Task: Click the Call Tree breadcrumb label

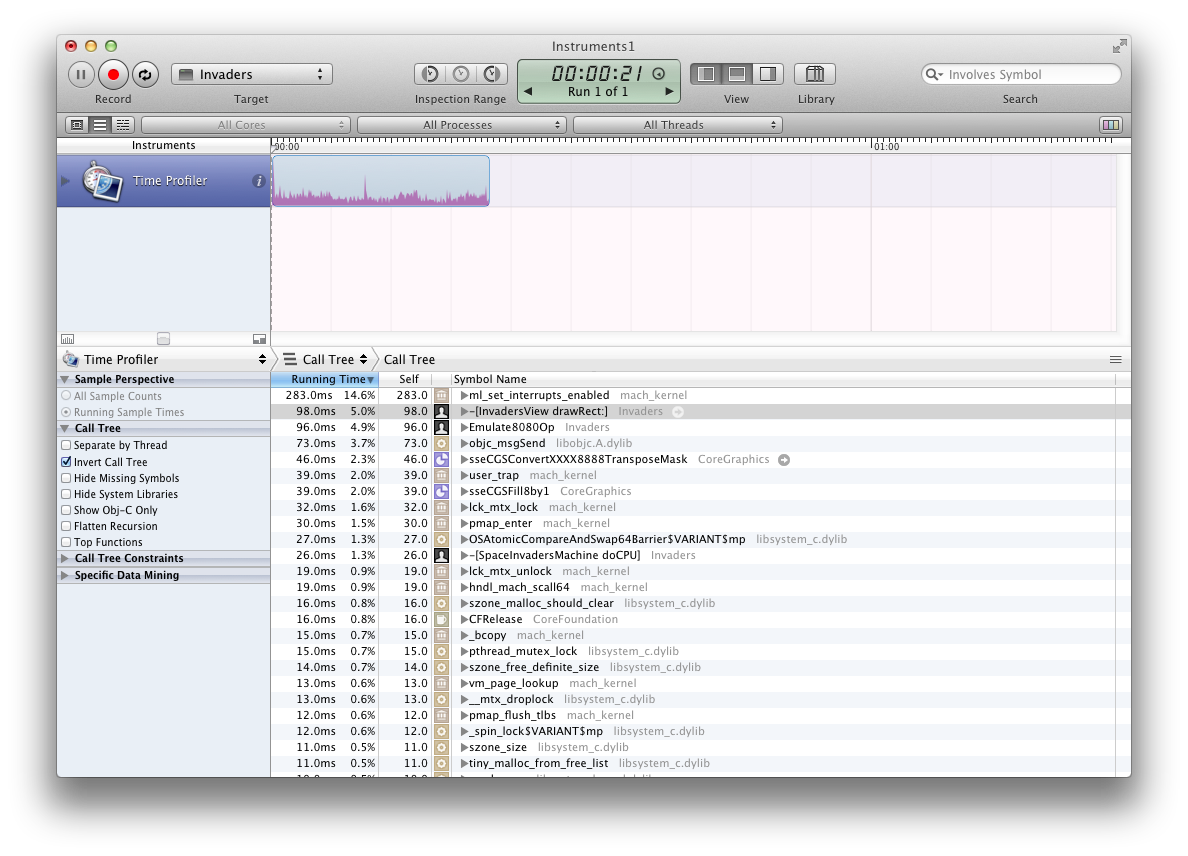Action: click(x=409, y=359)
